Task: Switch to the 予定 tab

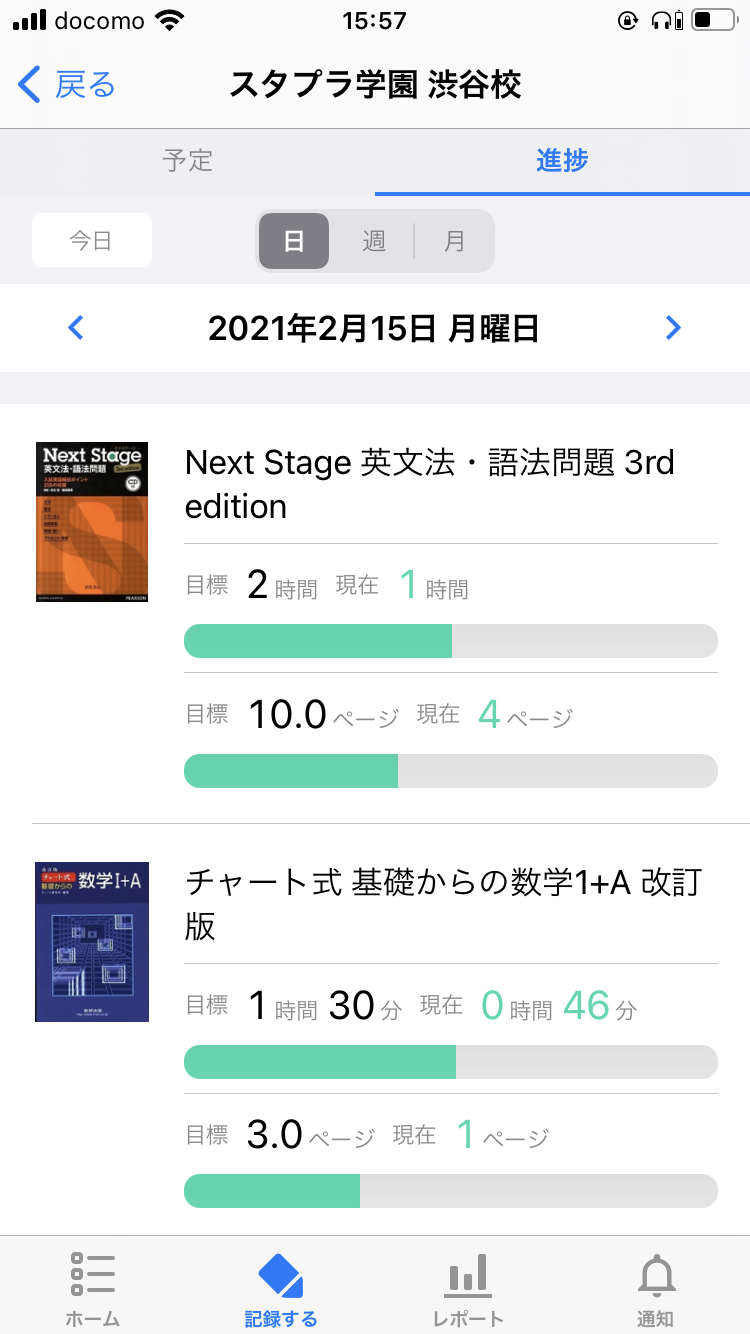Action: click(187, 160)
